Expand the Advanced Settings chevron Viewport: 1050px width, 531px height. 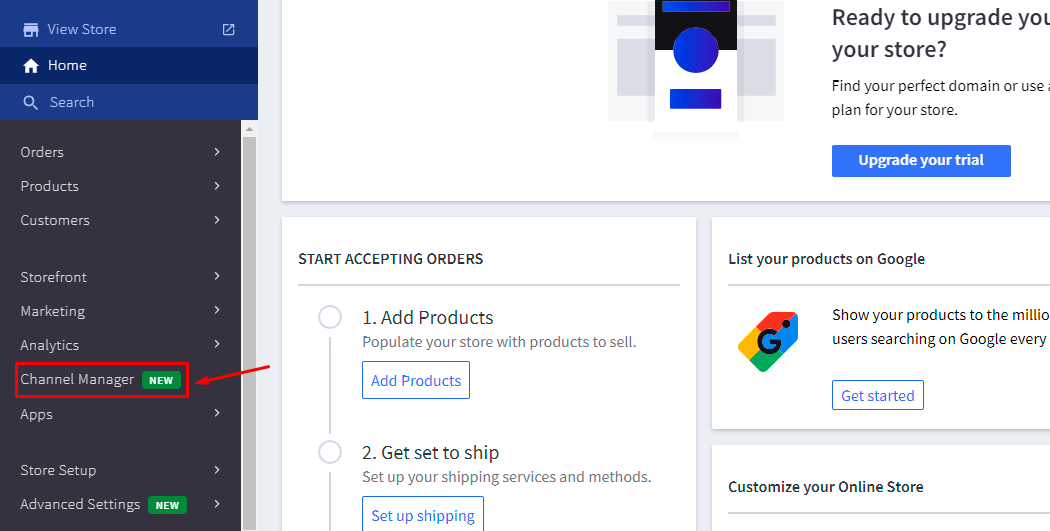pyautogui.click(x=217, y=504)
